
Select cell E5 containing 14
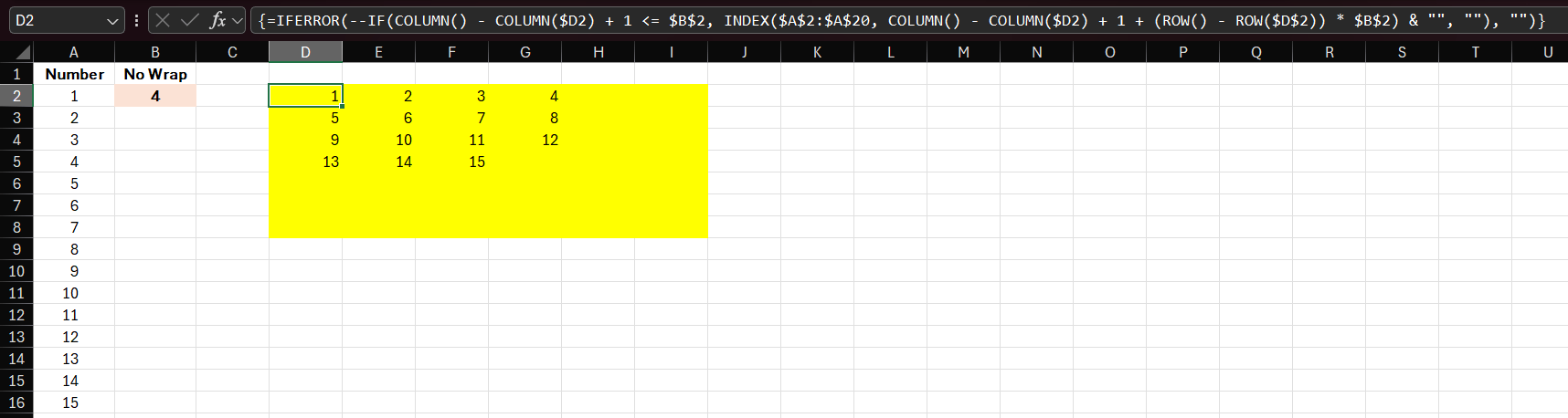click(x=378, y=162)
